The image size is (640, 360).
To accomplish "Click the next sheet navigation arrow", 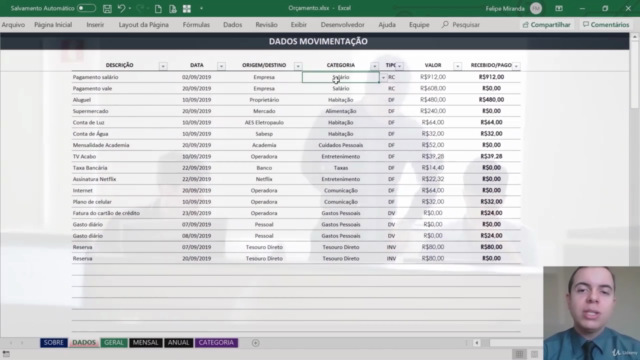I will click(22, 343).
